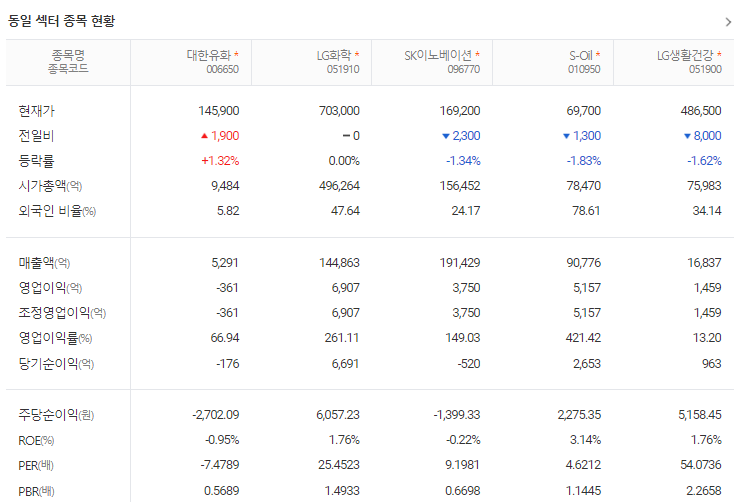Click net income value 2,653
The height and width of the screenshot is (502, 744).
[586, 363]
